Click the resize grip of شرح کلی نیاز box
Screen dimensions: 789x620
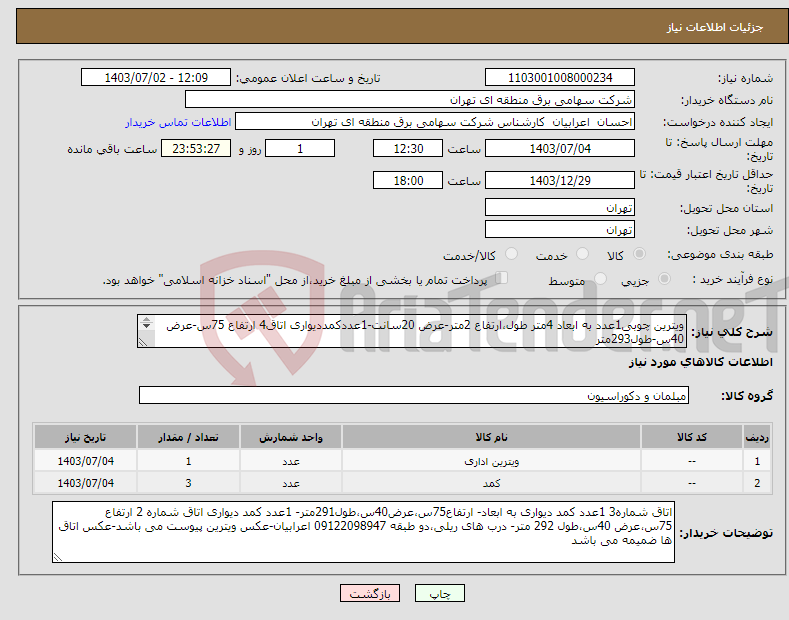[x=143, y=342]
